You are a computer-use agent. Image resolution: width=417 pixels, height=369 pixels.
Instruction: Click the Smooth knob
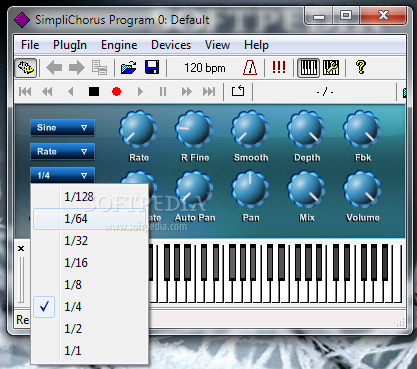[250, 129]
